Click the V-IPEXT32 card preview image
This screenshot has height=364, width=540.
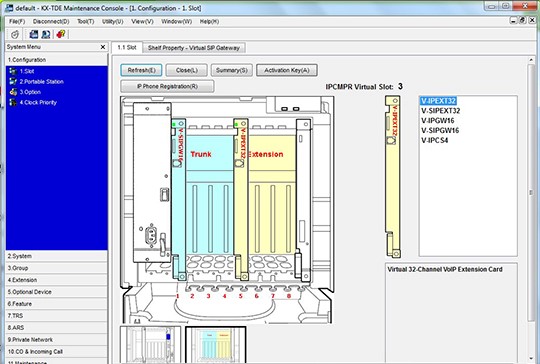pos(393,177)
